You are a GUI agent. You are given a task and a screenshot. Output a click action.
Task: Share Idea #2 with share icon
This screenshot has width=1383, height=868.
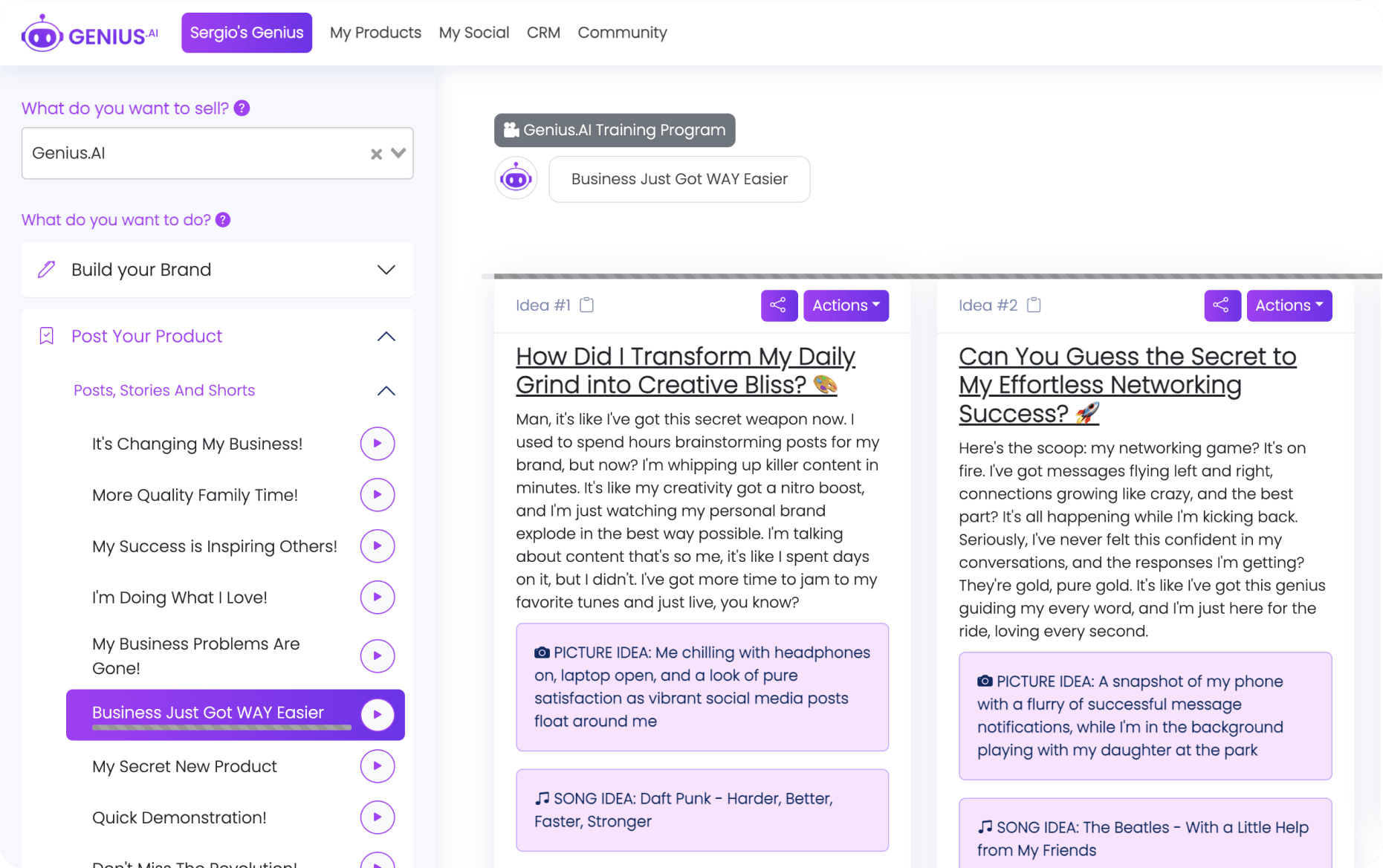[1222, 305]
